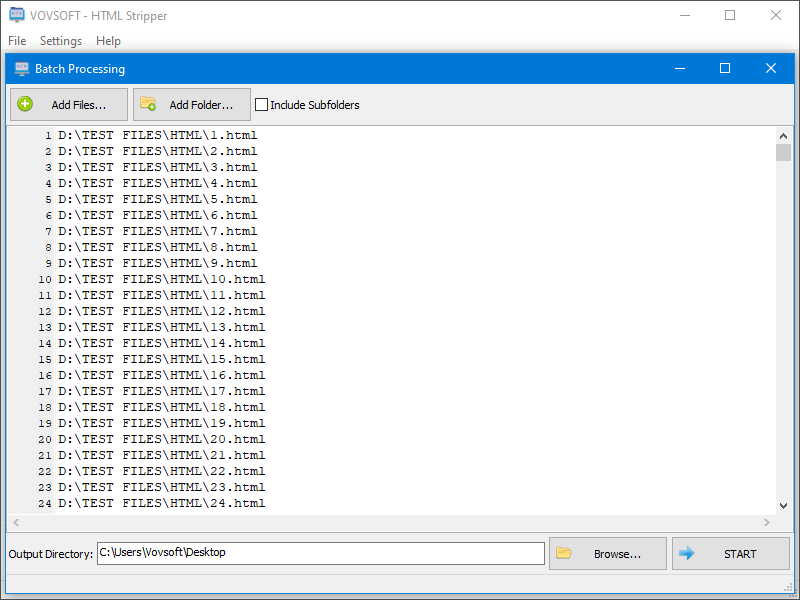800x600 pixels.
Task: Enable the Include Subfolders checkbox
Action: click(x=262, y=104)
